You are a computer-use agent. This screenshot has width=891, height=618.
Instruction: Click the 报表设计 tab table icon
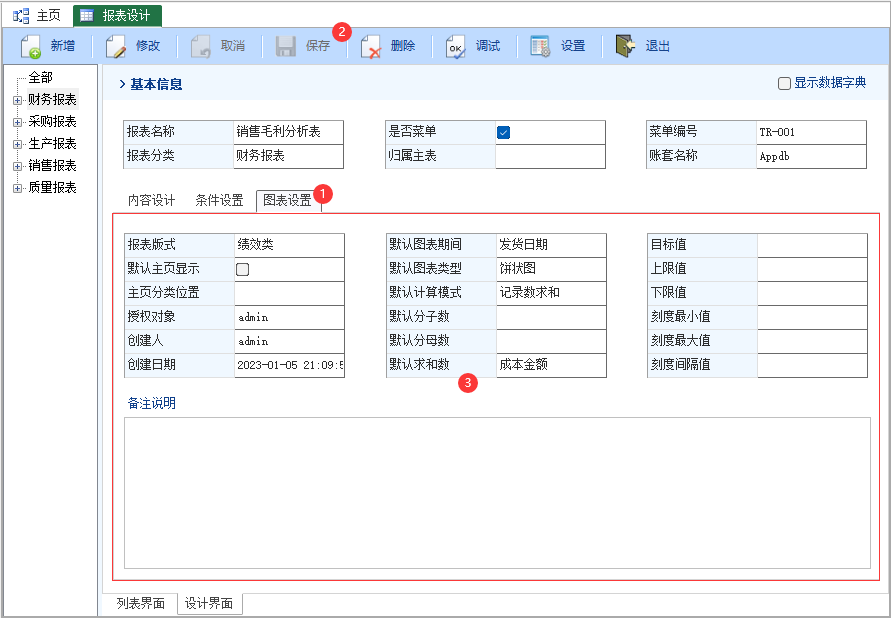(87, 15)
